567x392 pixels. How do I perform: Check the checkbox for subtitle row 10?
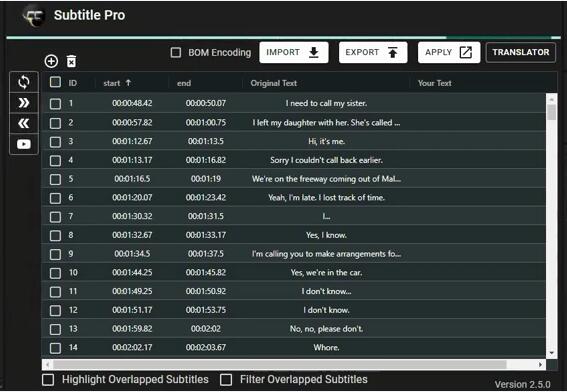55,273
